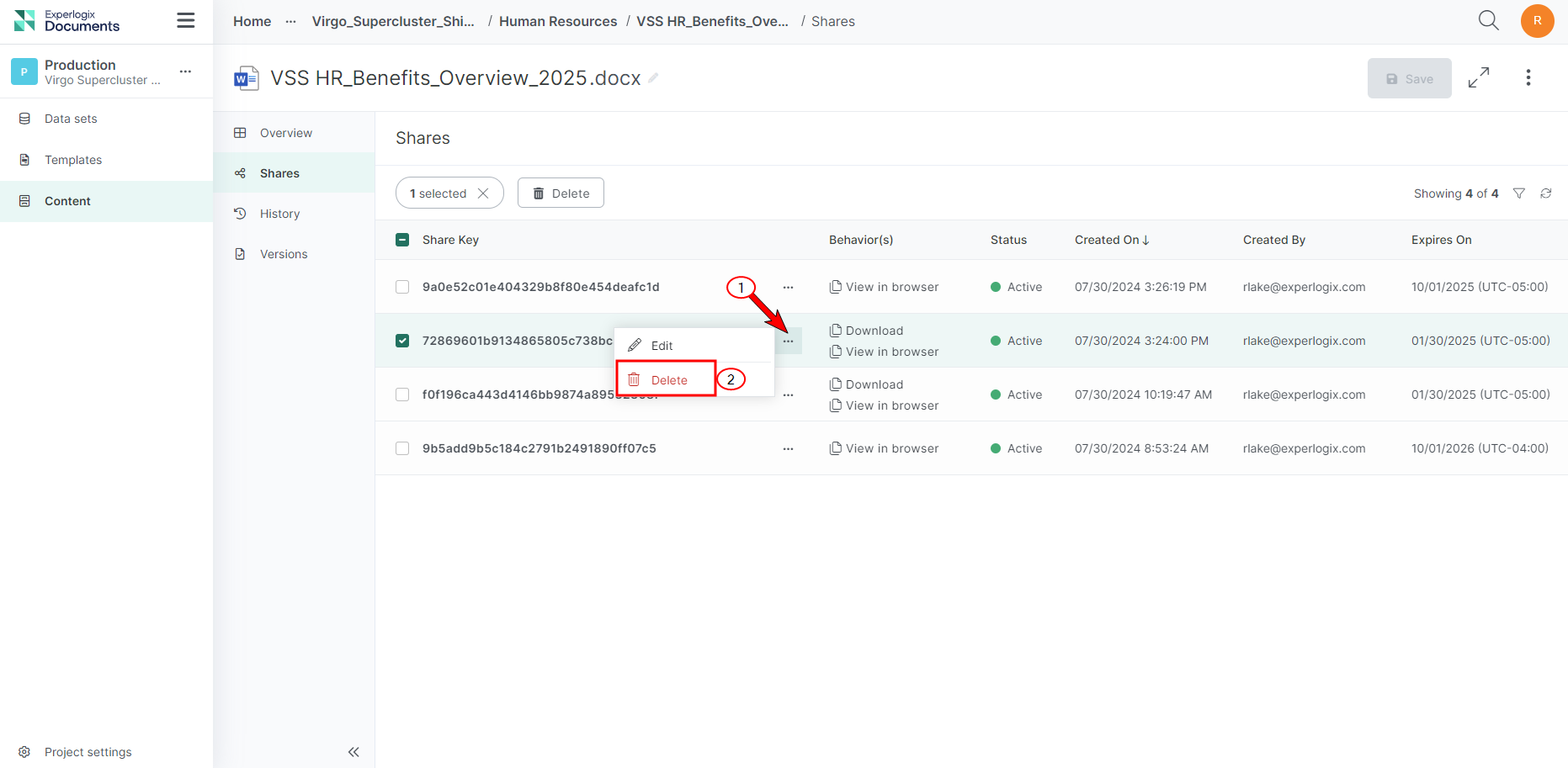Viewport: 1568px width, 768px height.
Task: Select checkbox for share f0f196ca443d
Action: (402, 395)
